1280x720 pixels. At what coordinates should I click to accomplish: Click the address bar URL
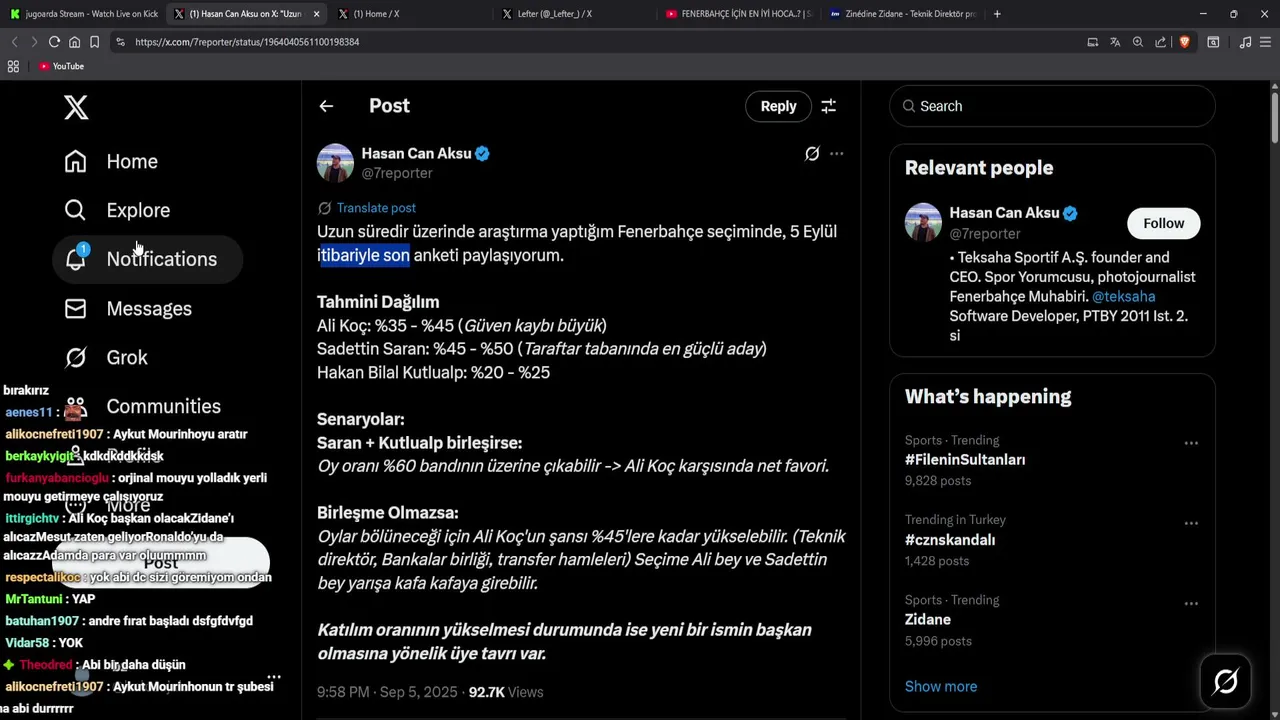click(x=247, y=42)
